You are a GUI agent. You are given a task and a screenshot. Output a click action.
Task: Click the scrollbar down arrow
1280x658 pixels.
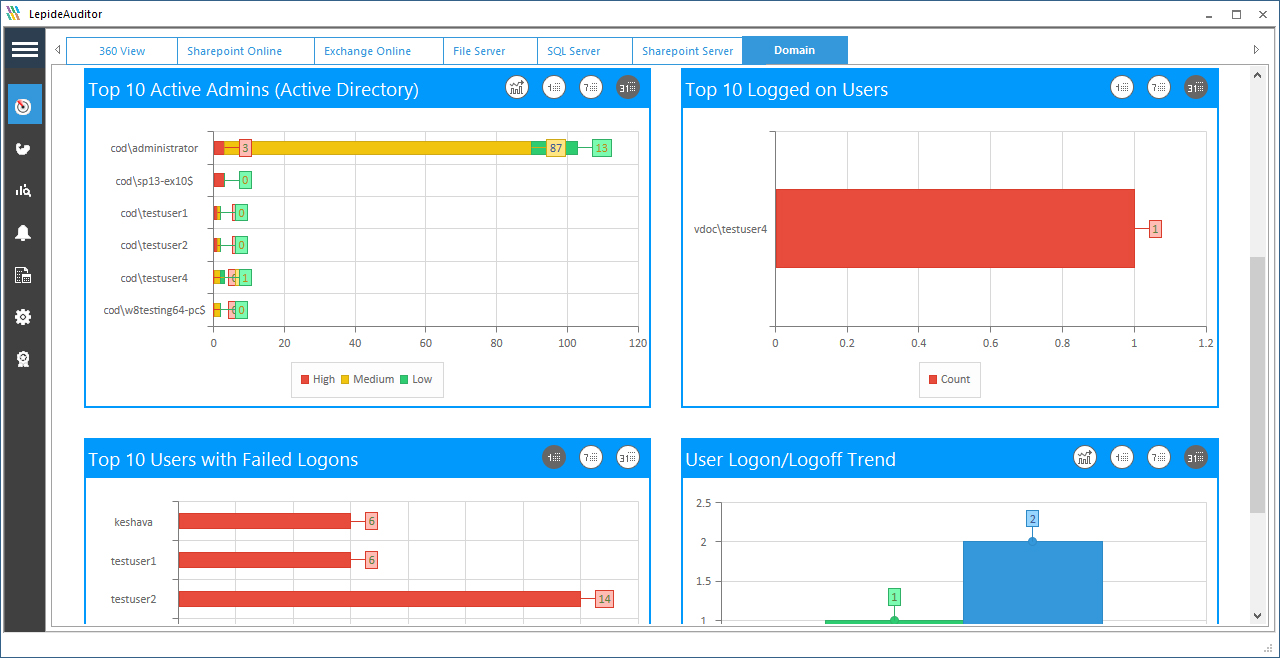(1258, 616)
